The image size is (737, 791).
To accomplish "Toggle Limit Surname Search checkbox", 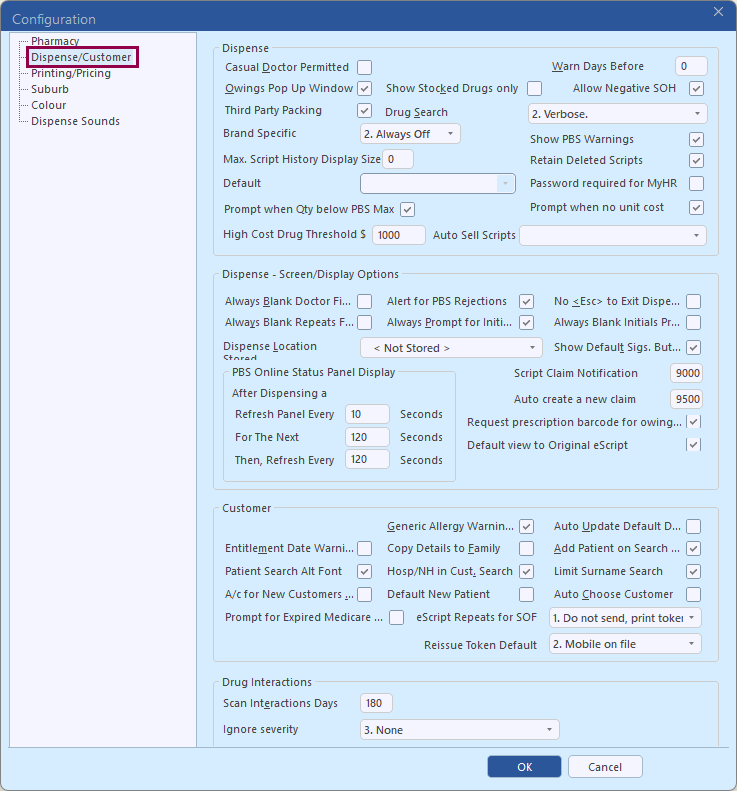I will coord(694,572).
